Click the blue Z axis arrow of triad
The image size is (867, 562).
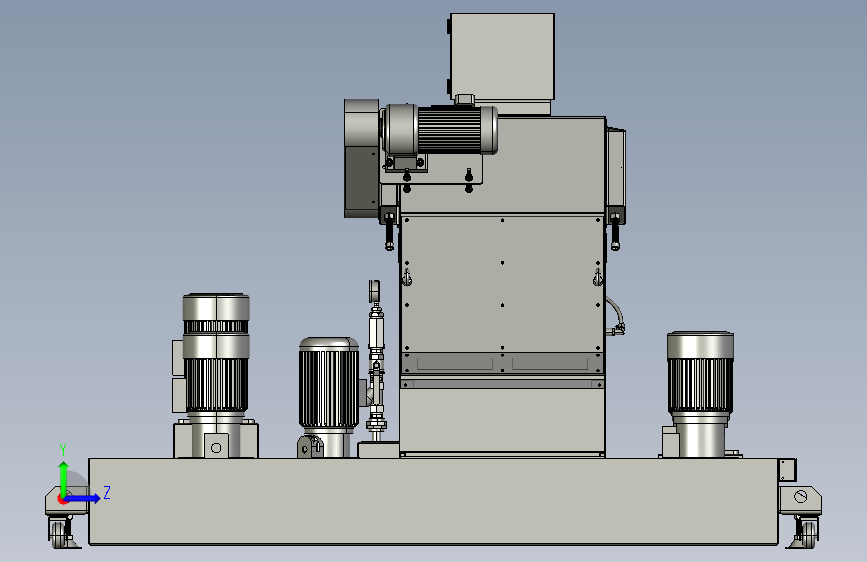tap(83, 498)
